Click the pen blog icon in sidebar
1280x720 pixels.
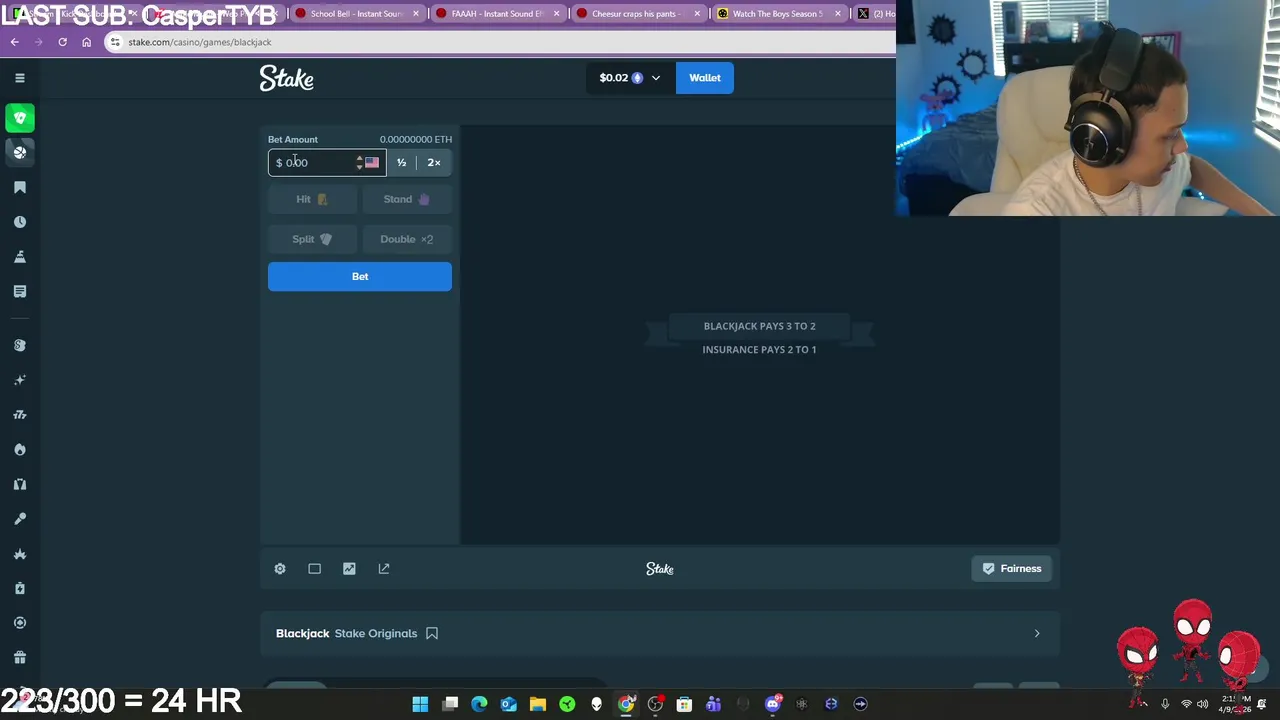coord(20,519)
